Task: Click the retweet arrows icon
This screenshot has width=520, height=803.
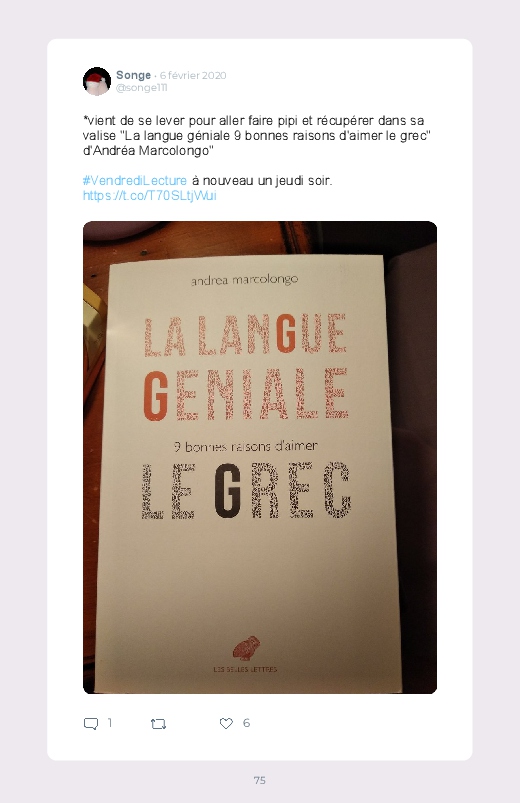Action: (158, 724)
